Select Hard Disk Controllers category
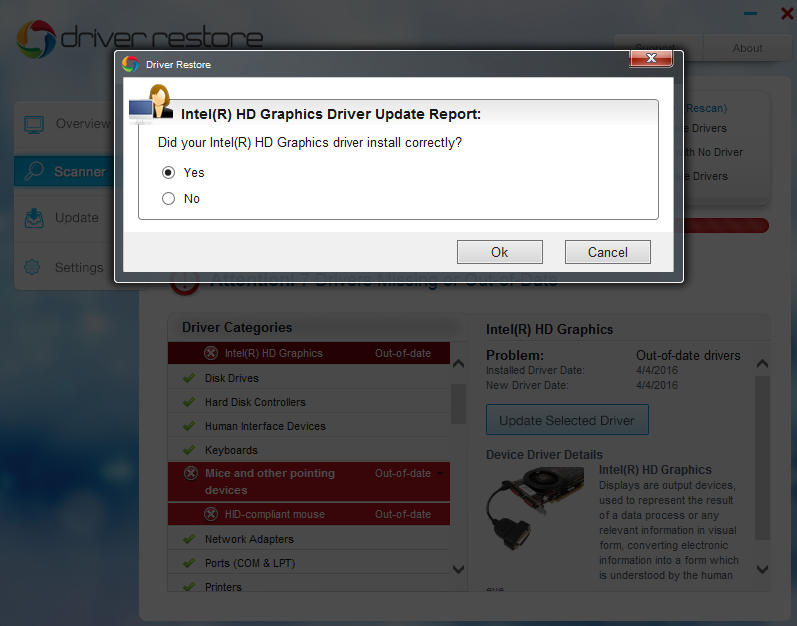This screenshot has height=626, width=797. 309,402
